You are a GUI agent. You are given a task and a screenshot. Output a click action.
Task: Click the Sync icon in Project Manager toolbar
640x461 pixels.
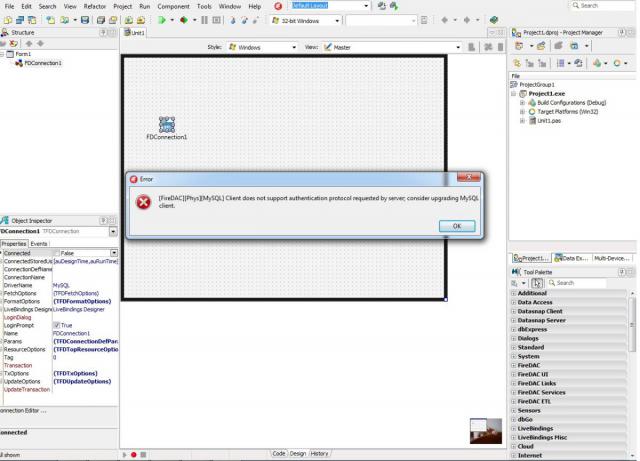pyautogui.click(x=578, y=63)
